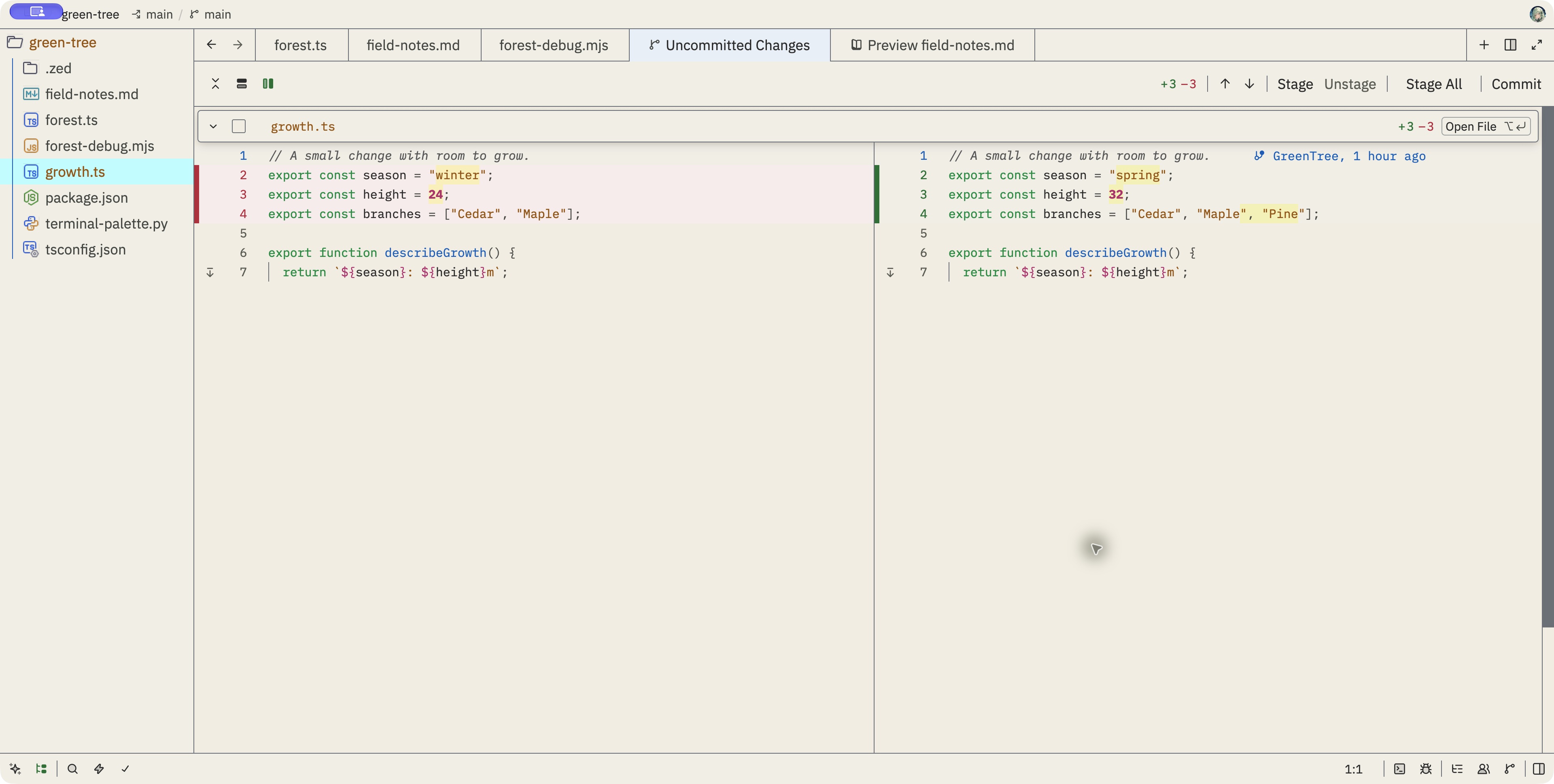Open the agent panel sparkle icon
Screen dimensions: 1554x784
click(15, 768)
